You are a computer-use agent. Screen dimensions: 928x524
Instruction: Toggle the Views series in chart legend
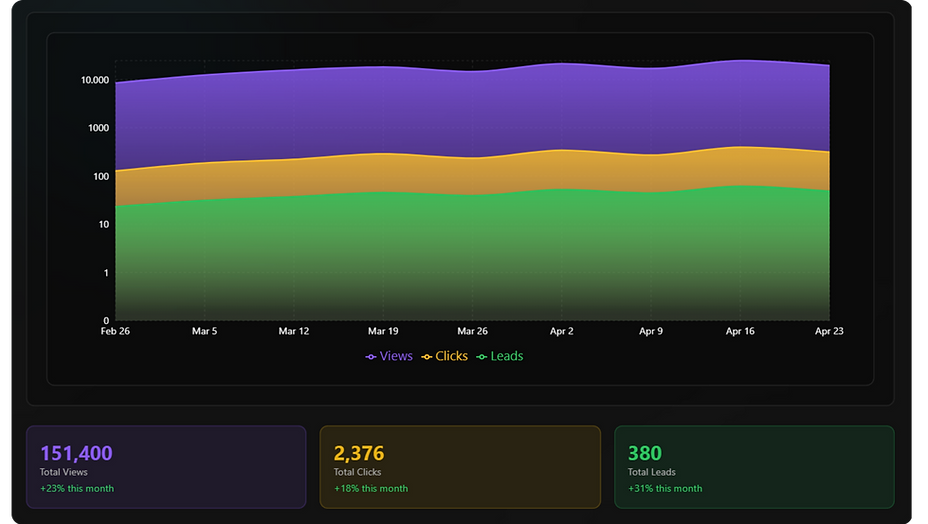pyautogui.click(x=389, y=356)
